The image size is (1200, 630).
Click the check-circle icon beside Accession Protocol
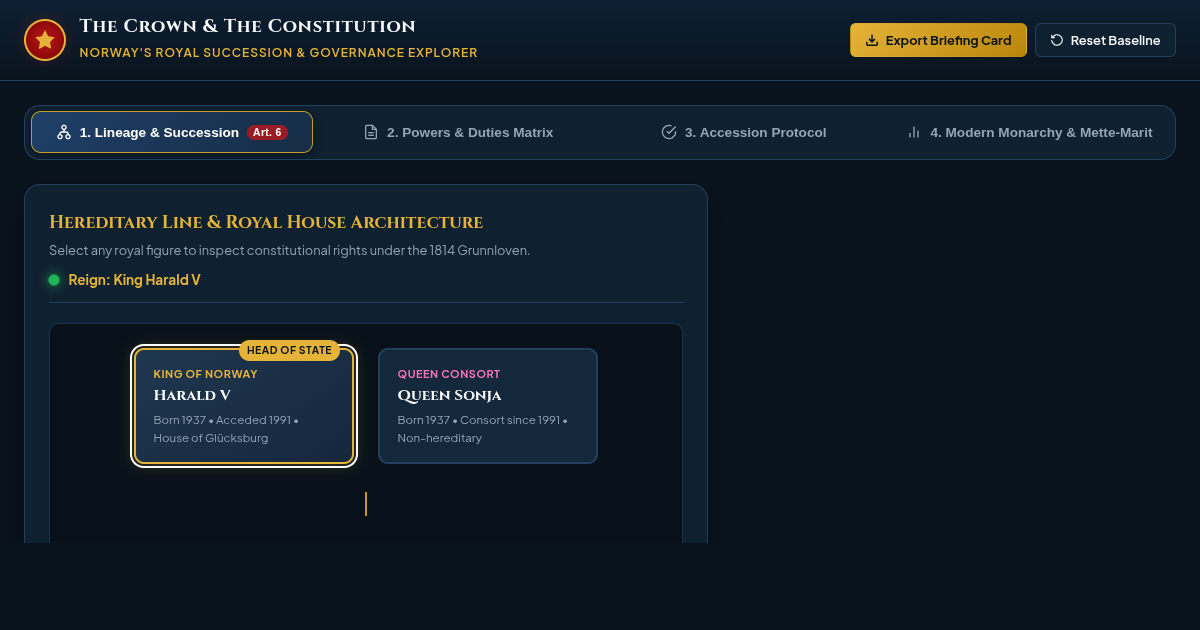pos(669,132)
